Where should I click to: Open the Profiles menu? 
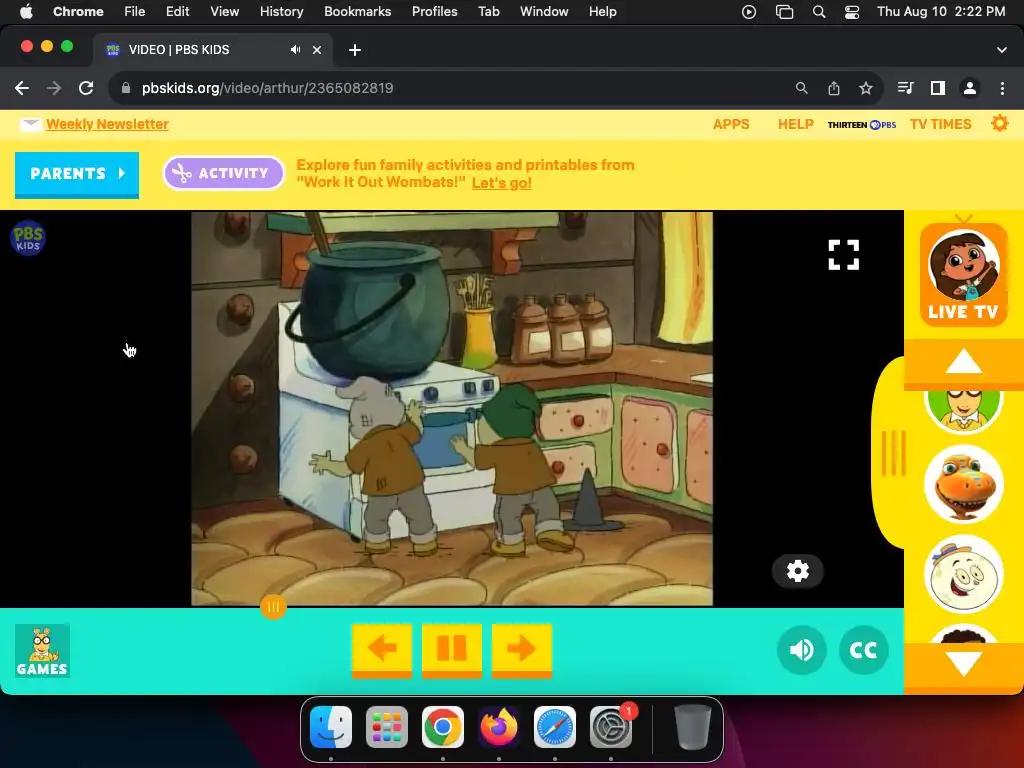434,11
